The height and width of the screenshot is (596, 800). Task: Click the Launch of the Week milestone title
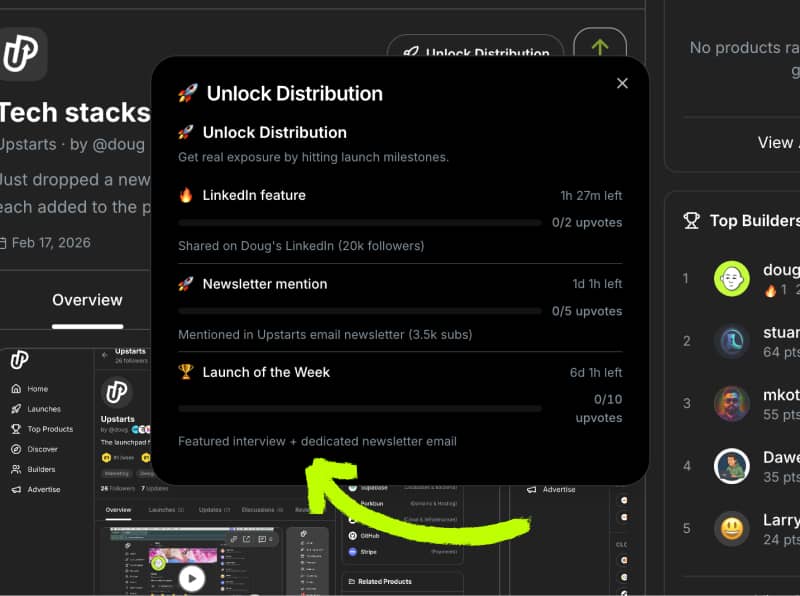pyautogui.click(x=266, y=372)
